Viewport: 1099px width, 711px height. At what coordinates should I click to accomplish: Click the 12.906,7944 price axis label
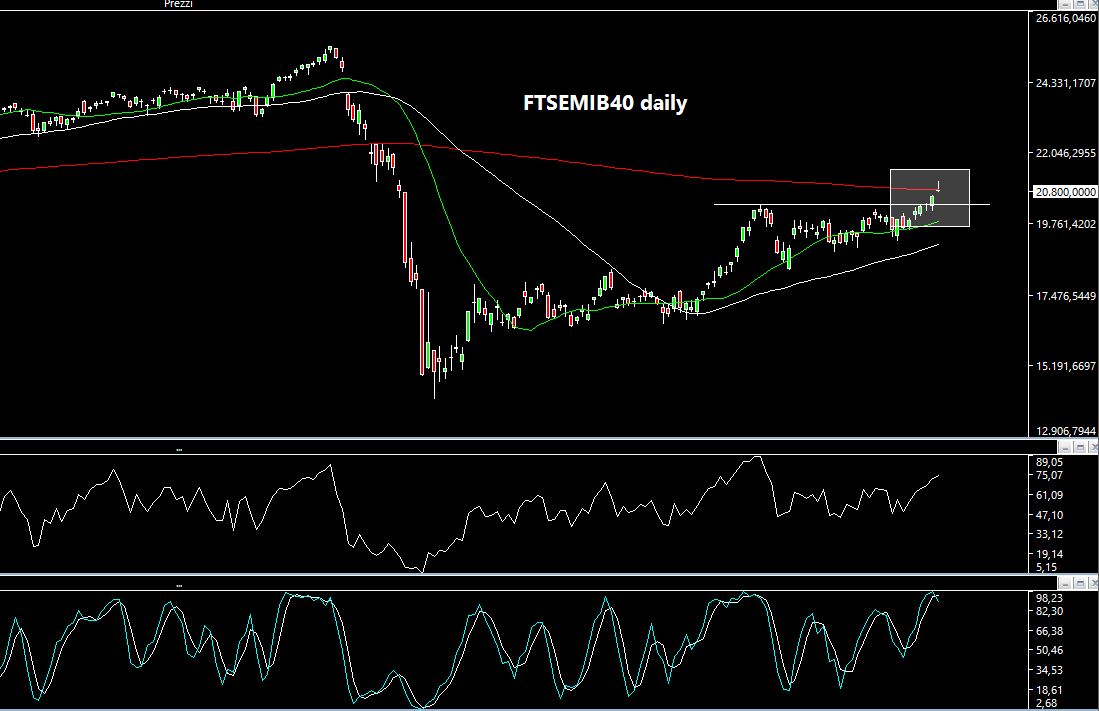1065,431
